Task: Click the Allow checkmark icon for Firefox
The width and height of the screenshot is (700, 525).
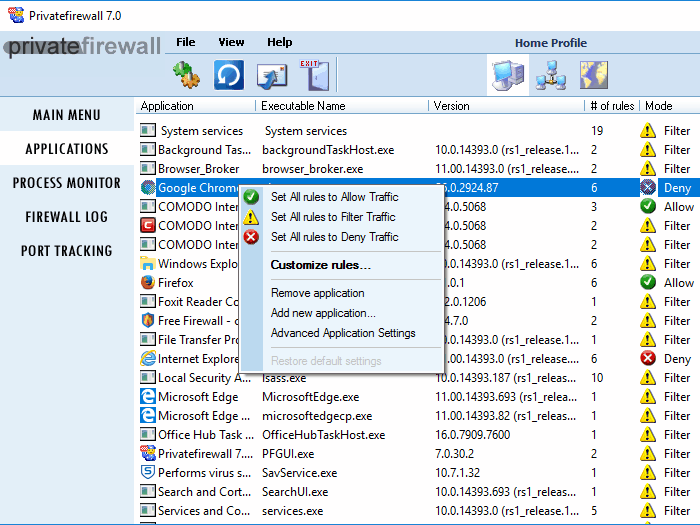Action: [648, 283]
